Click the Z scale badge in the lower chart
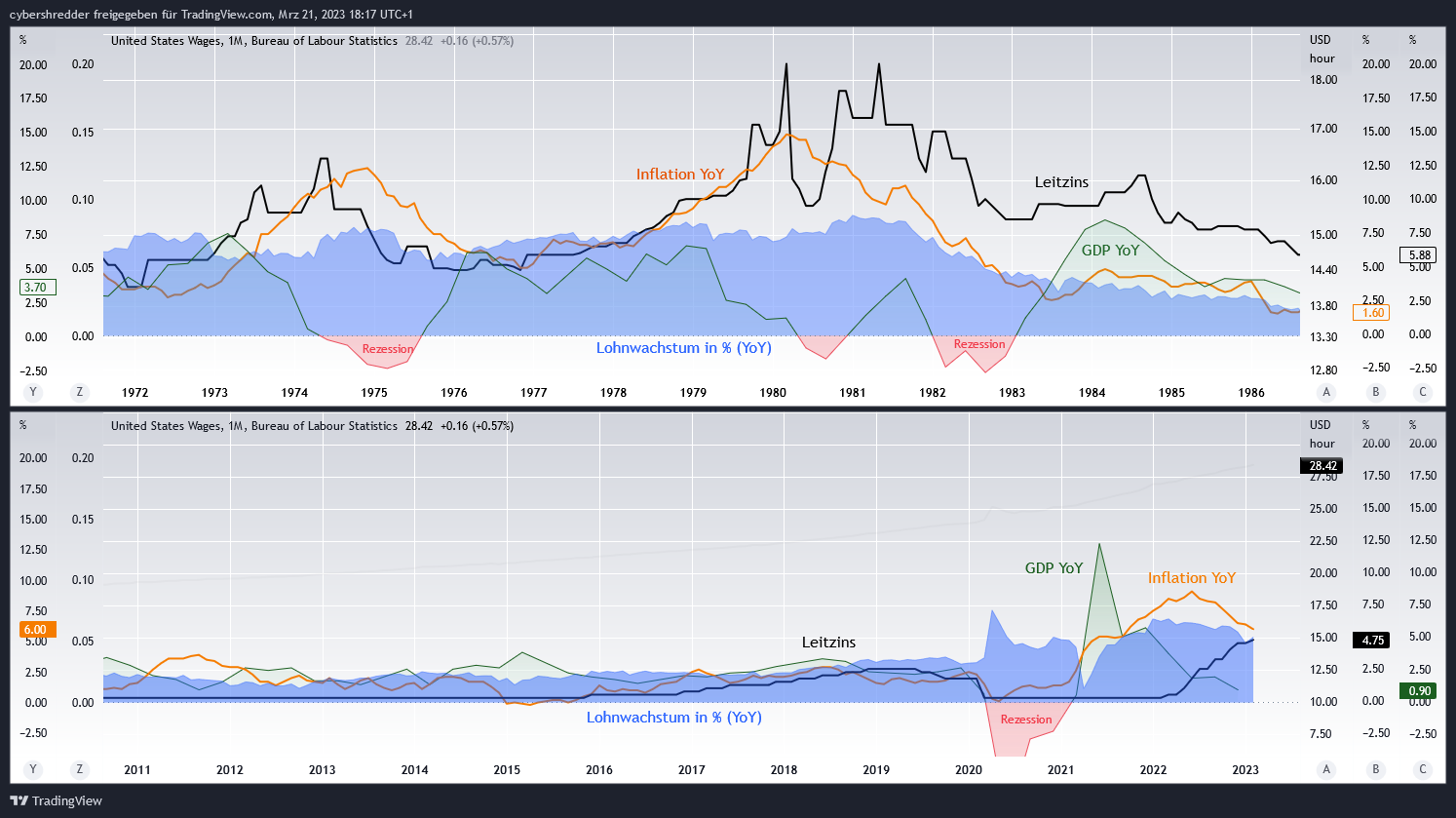The width and height of the screenshot is (1456, 818). 80,769
